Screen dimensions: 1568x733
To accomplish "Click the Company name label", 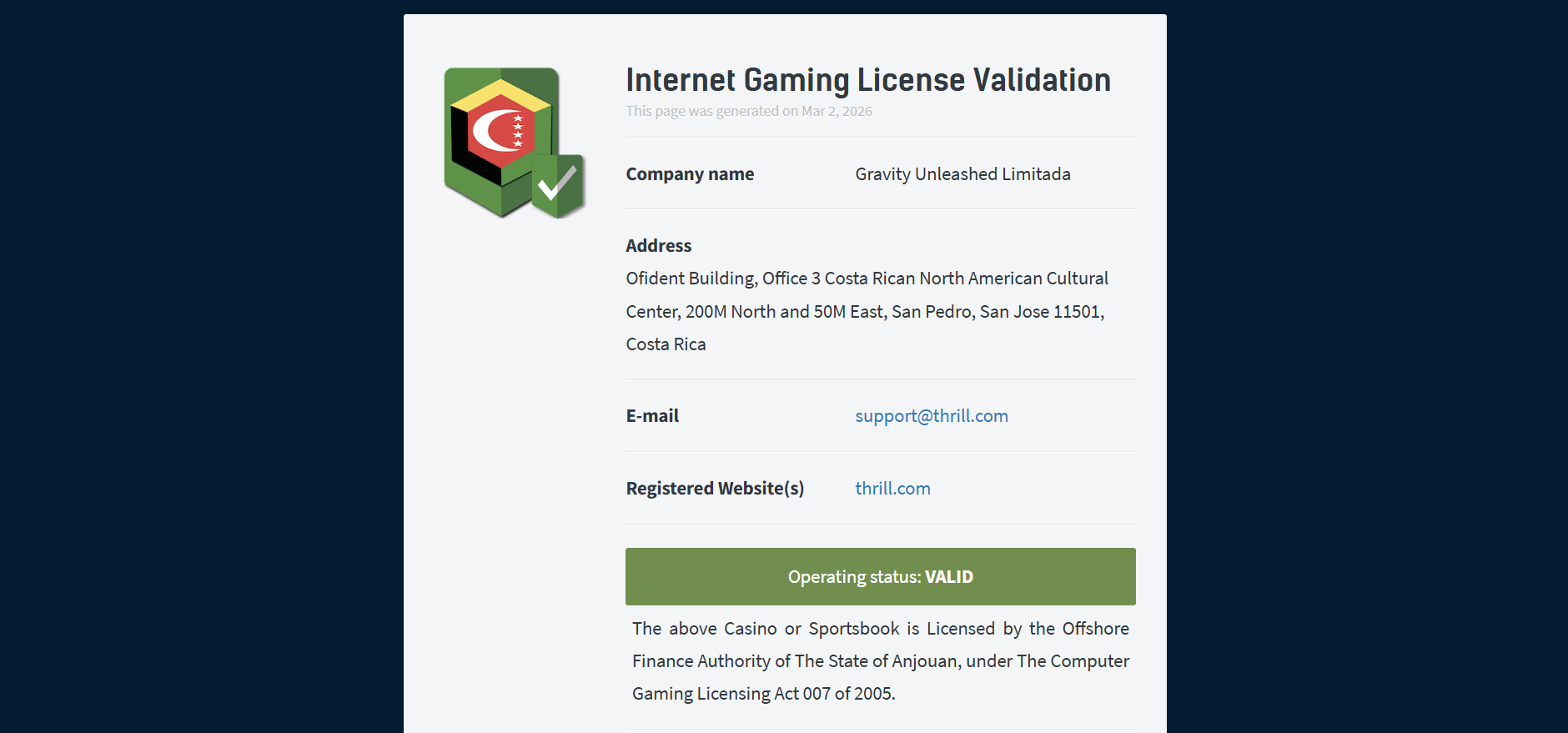I will [690, 174].
